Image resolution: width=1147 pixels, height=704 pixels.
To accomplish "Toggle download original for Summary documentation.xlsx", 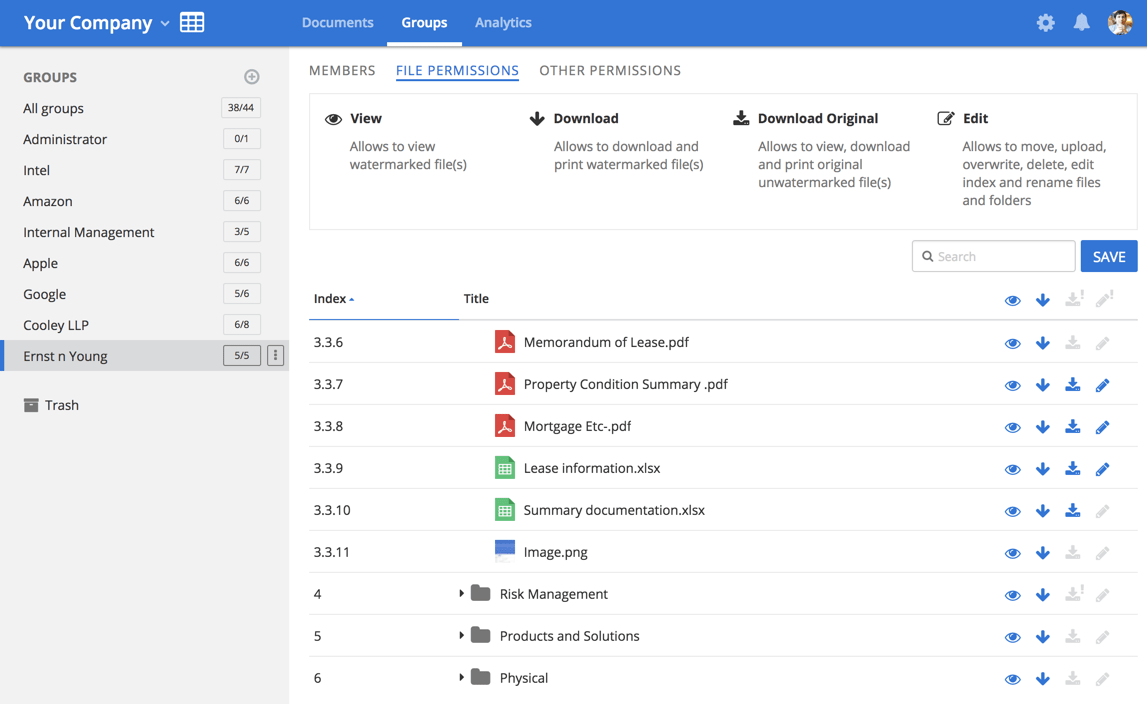I will pos(1072,511).
